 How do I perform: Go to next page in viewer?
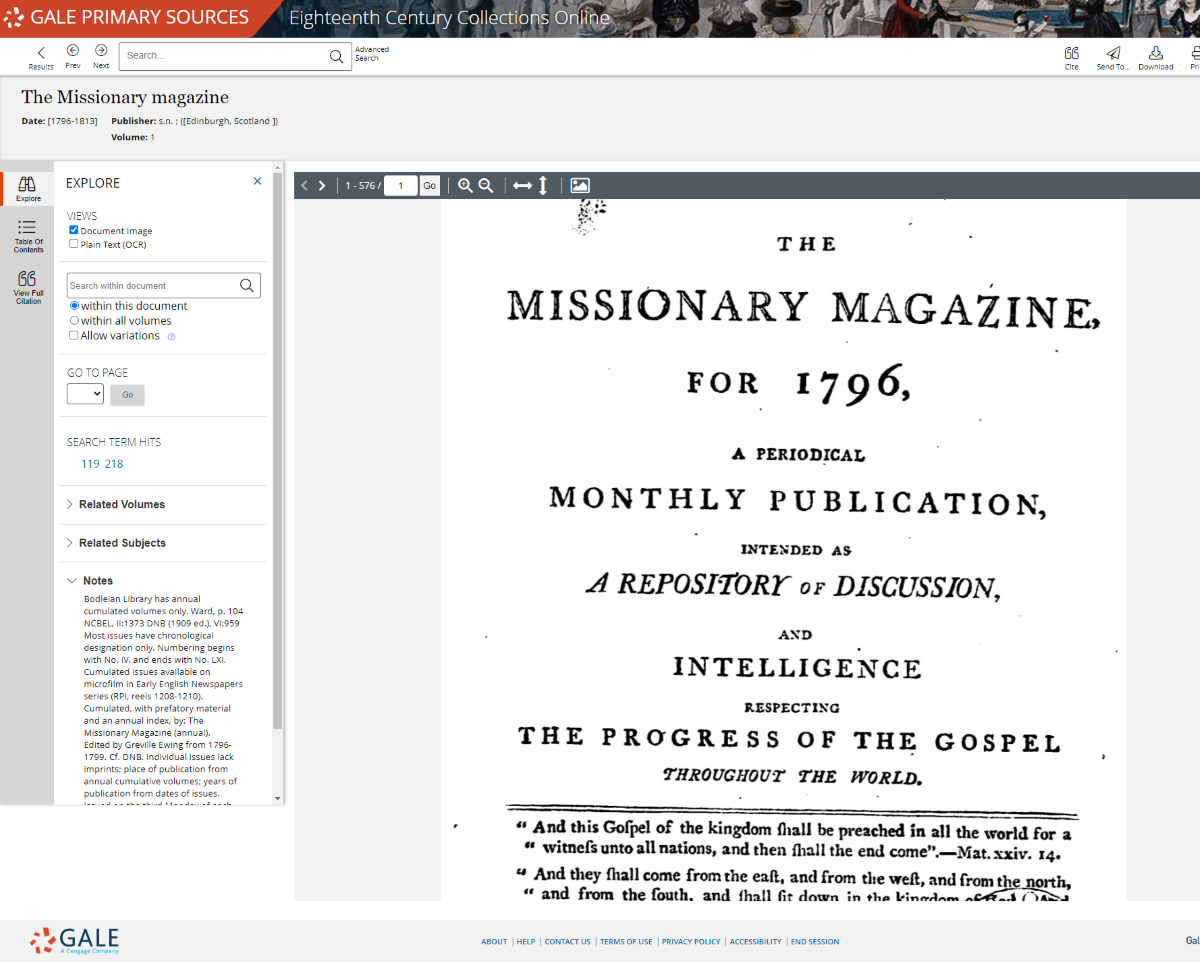321,186
